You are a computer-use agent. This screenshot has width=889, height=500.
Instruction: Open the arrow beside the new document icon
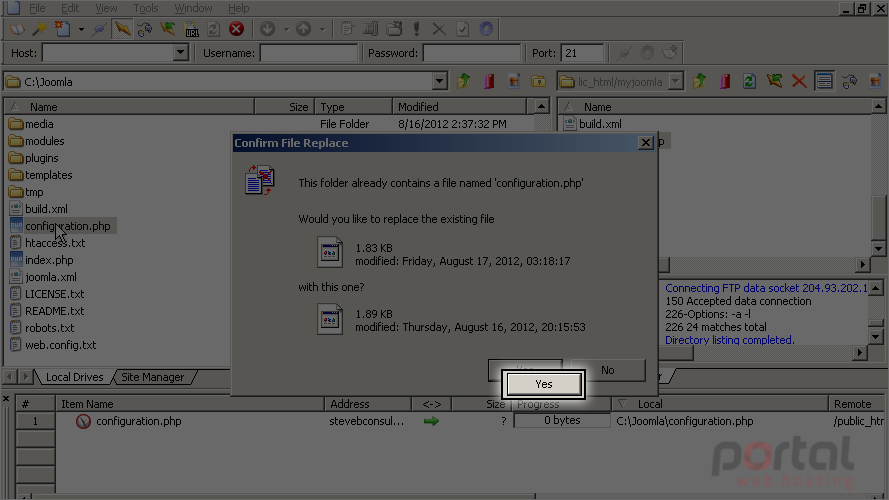pyautogui.click(x=81, y=29)
